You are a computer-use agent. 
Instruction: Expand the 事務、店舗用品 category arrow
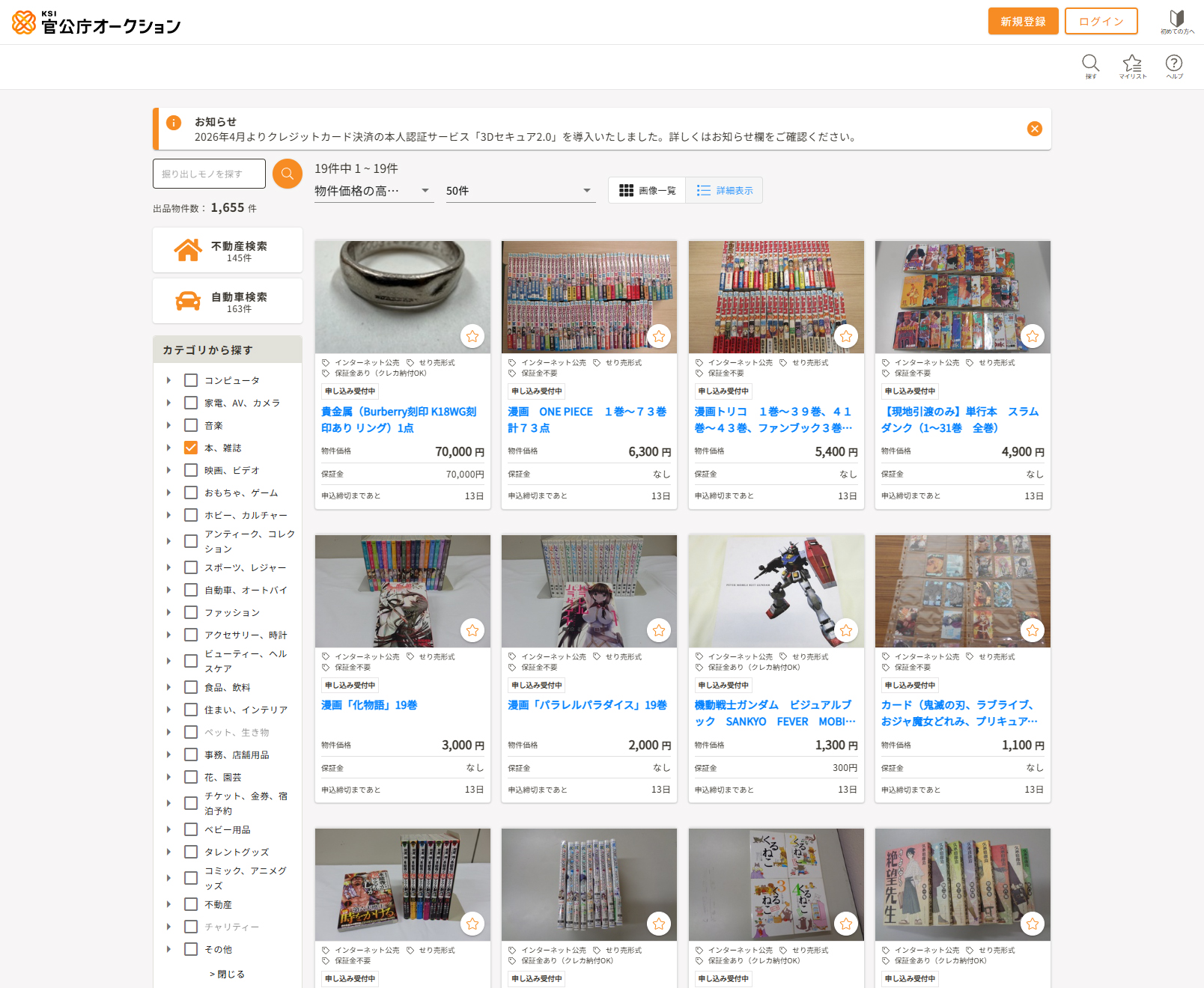[x=168, y=754]
